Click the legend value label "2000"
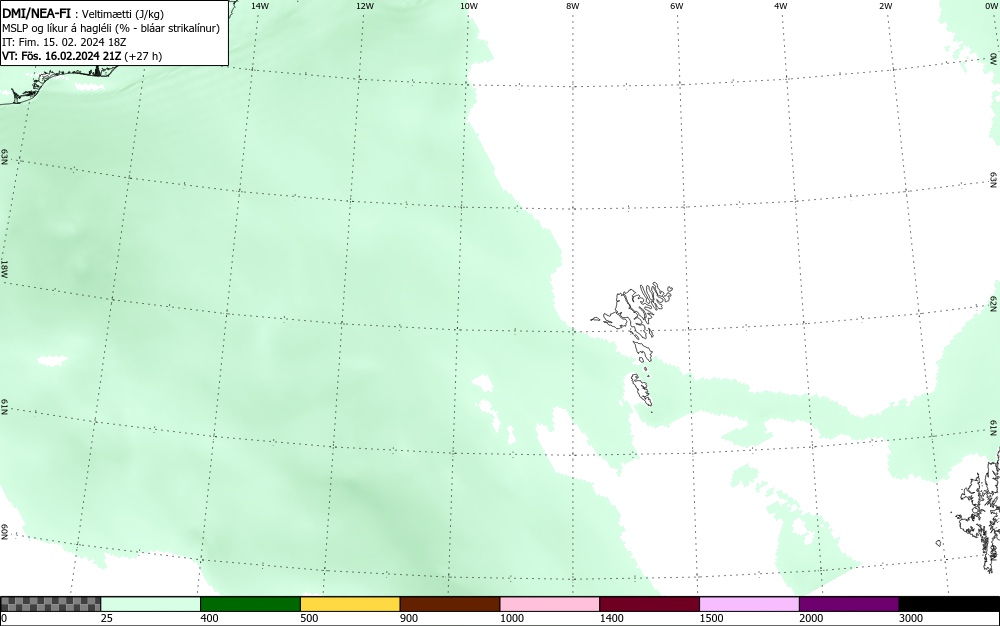The width and height of the screenshot is (1000, 626). pyautogui.click(x=811, y=618)
